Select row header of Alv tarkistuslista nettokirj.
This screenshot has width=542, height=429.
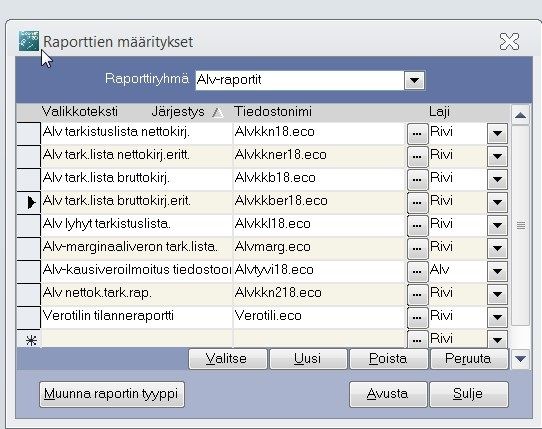(29, 133)
